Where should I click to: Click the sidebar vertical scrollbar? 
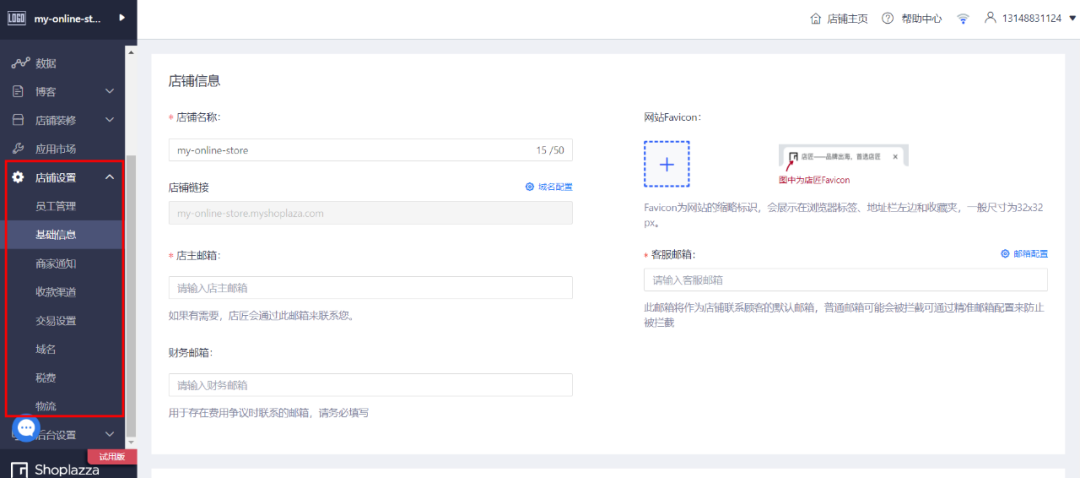(x=132, y=296)
